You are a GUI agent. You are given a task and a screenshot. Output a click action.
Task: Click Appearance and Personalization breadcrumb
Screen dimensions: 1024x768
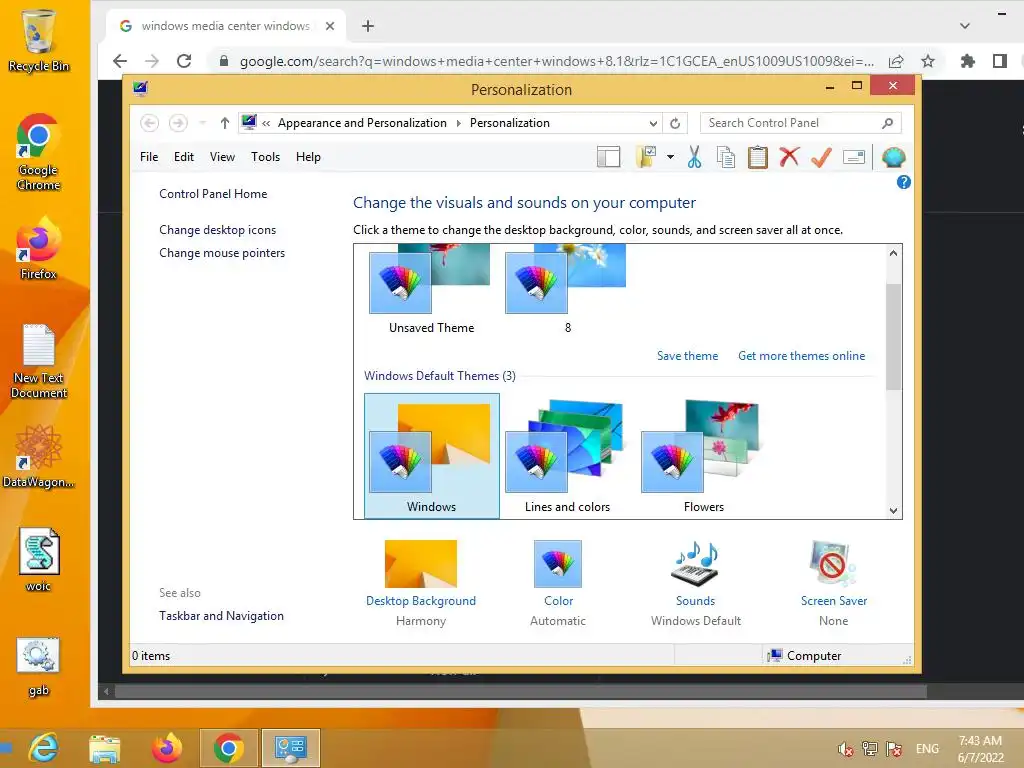(x=362, y=123)
